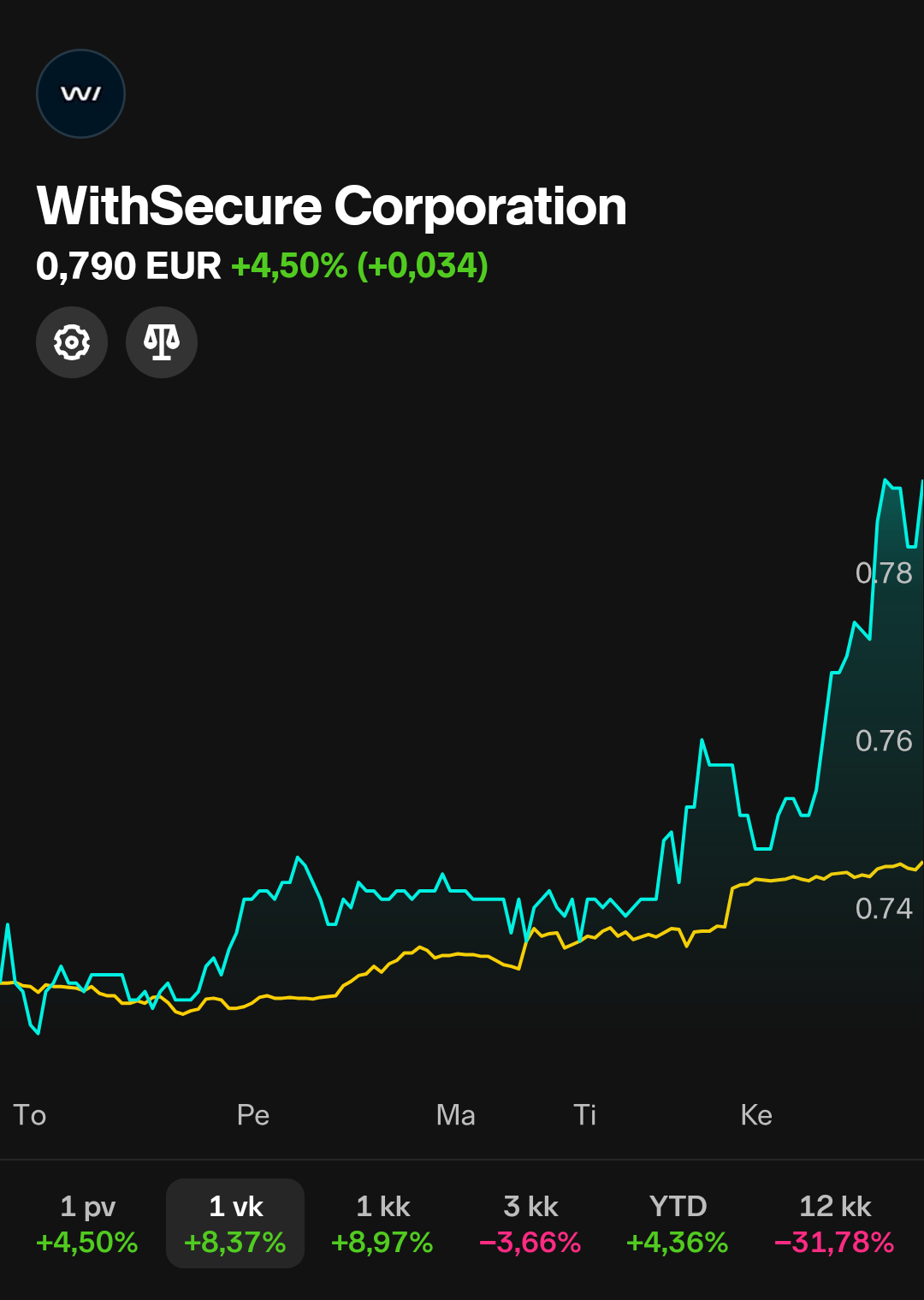Show the YTD performance period
This screenshot has height=1300, width=924.
[678, 1224]
